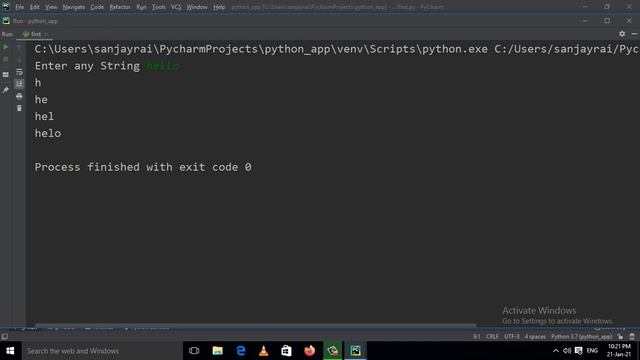The width and height of the screenshot is (640, 360).
Task: Click the ENG language indicator
Action: 592,351
